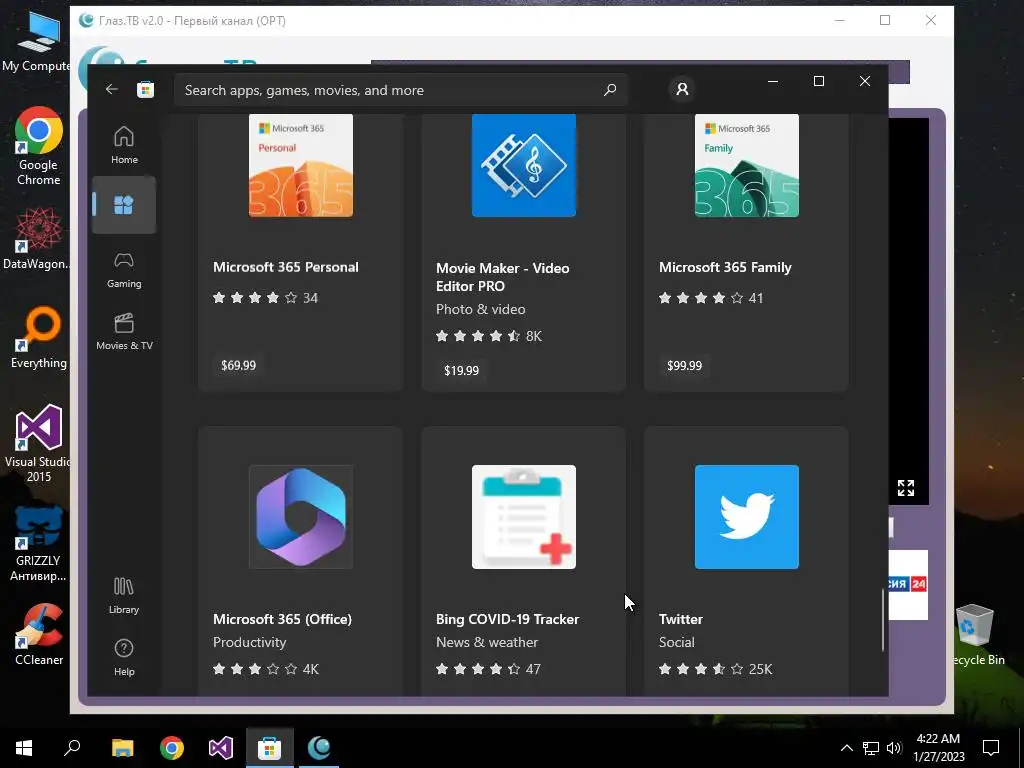
Task: Open Movies & TV section
Action: click(x=124, y=332)
